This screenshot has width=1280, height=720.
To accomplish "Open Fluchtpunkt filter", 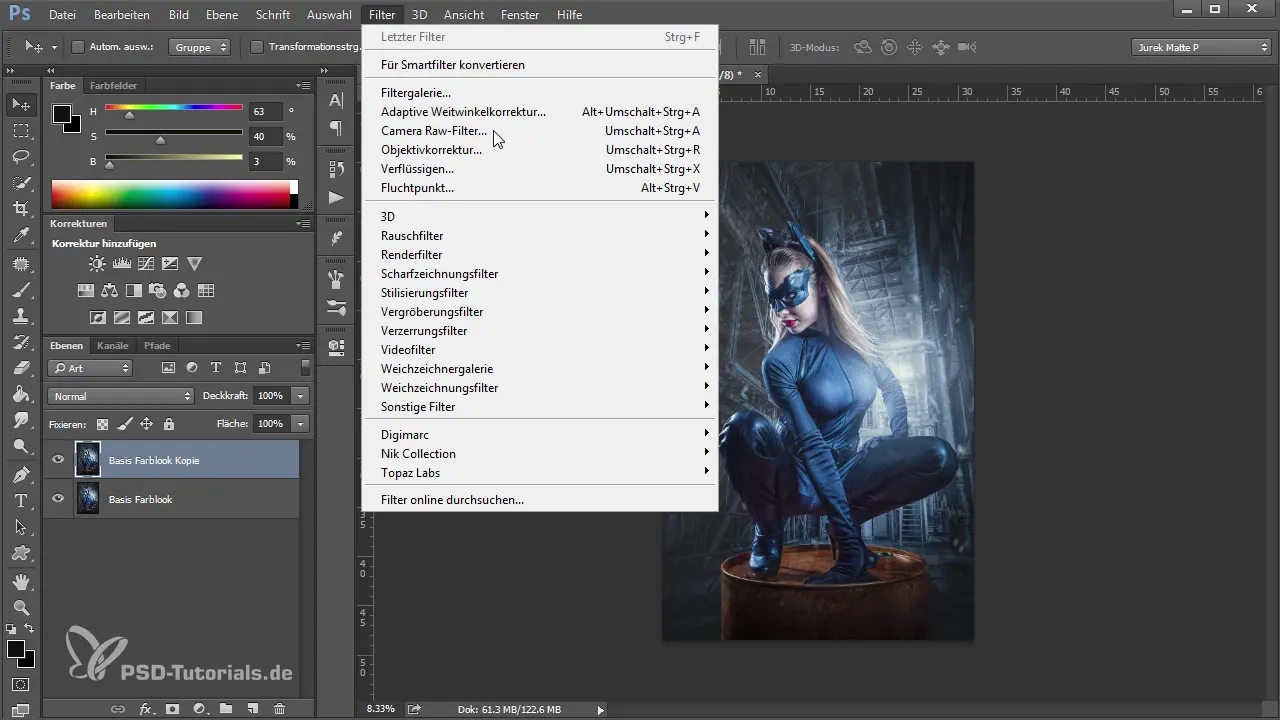I will click(x=539, y=188).
